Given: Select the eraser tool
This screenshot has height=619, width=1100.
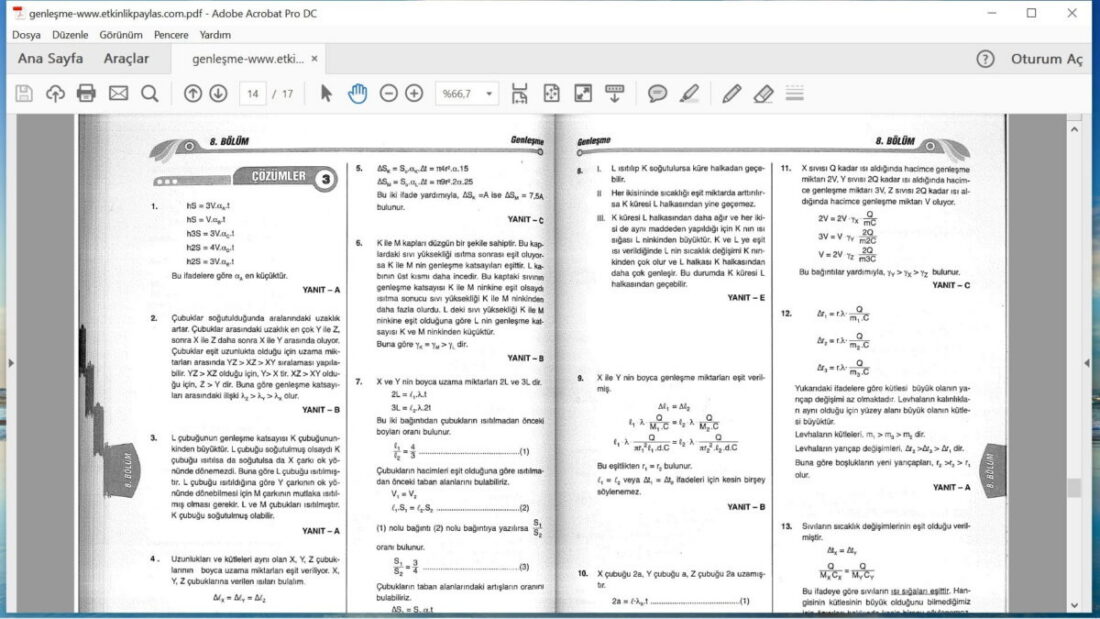Looking at the screenshot, I should tap(763, 93).
